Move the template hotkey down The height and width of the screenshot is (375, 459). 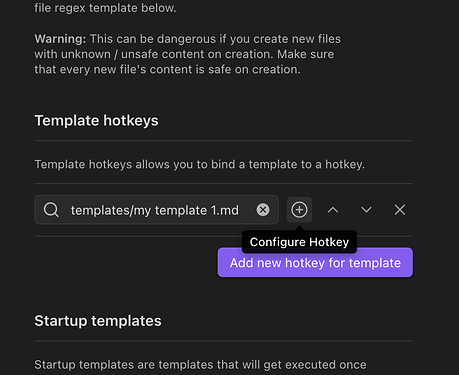click(366, 210)
